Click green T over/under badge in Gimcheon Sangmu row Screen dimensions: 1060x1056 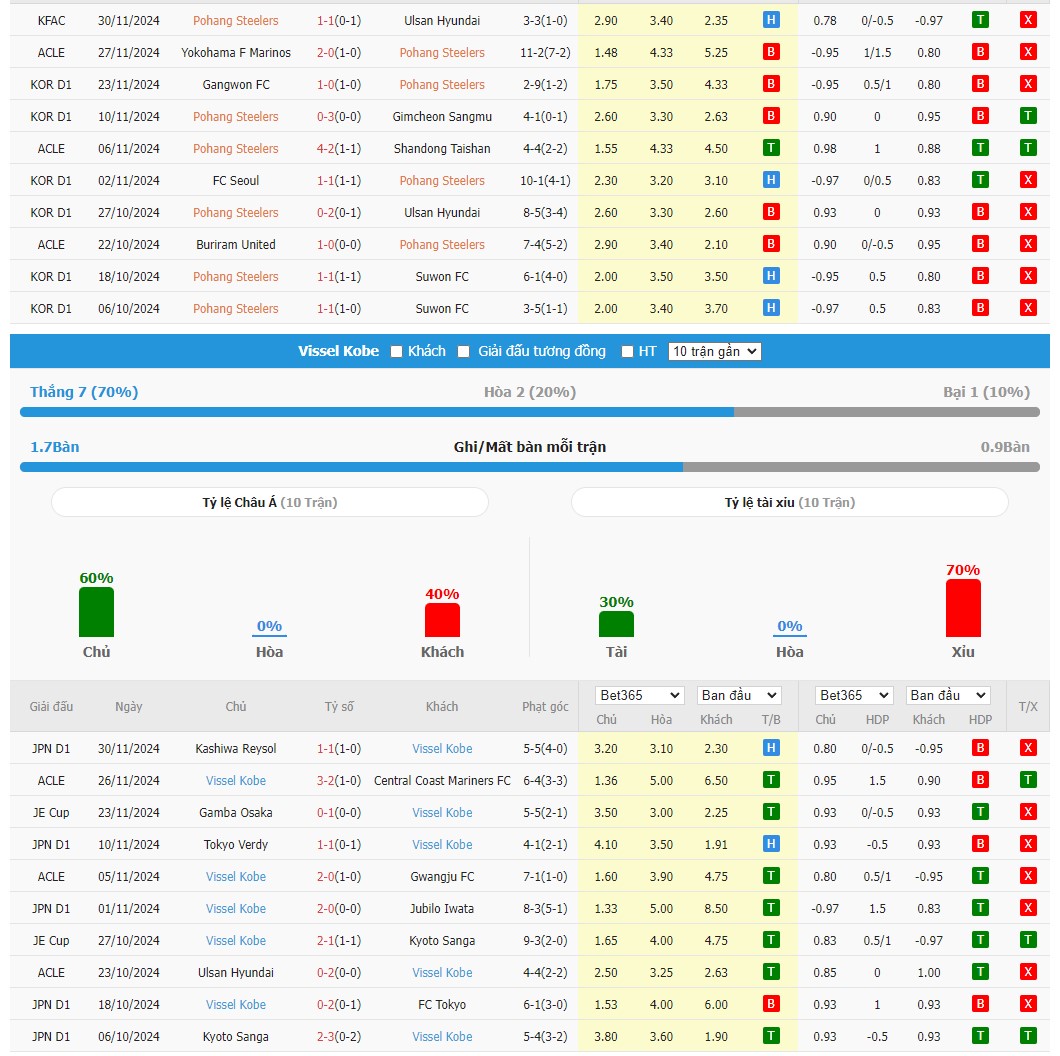1028,116
